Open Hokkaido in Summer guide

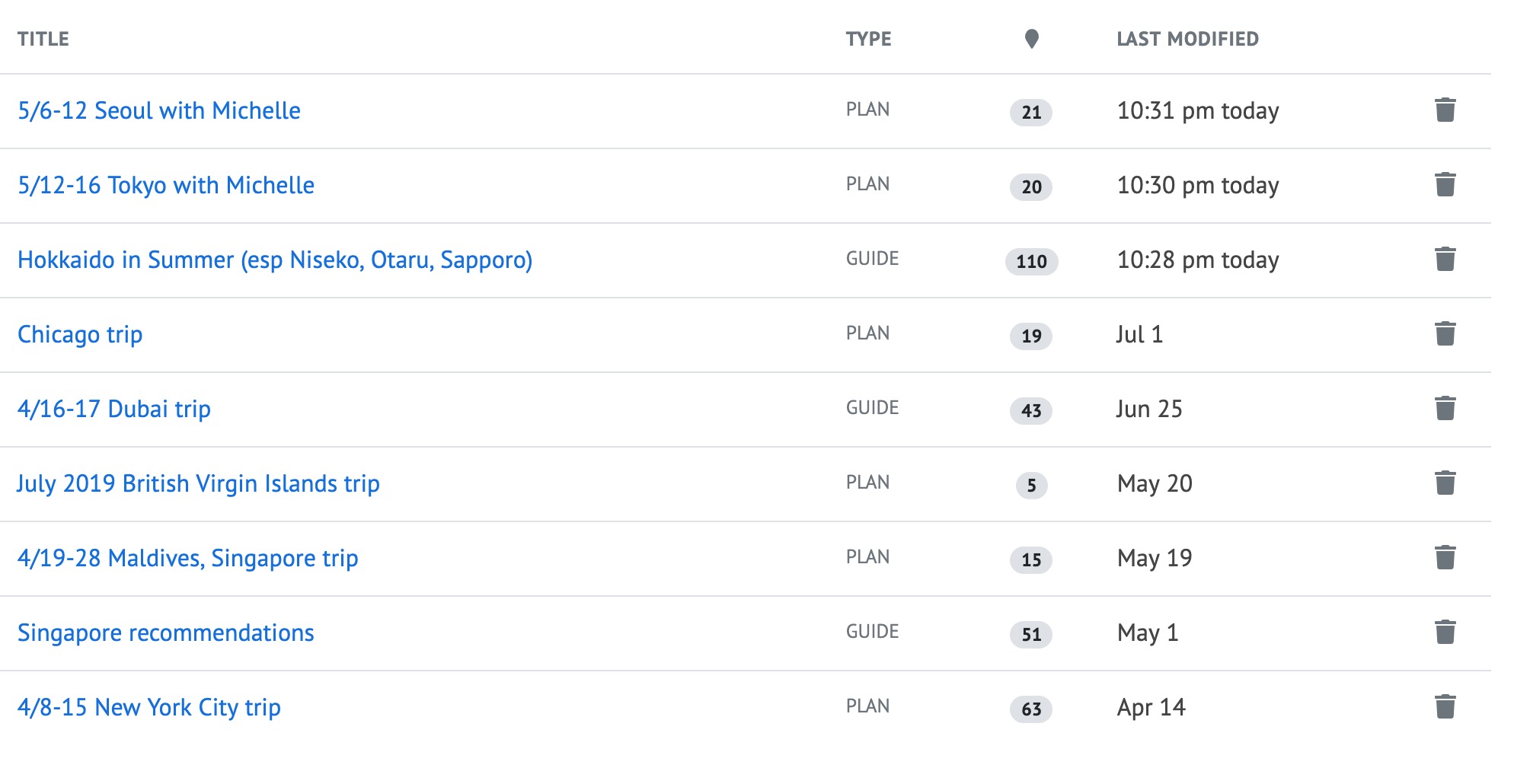[x=275, y=260]
